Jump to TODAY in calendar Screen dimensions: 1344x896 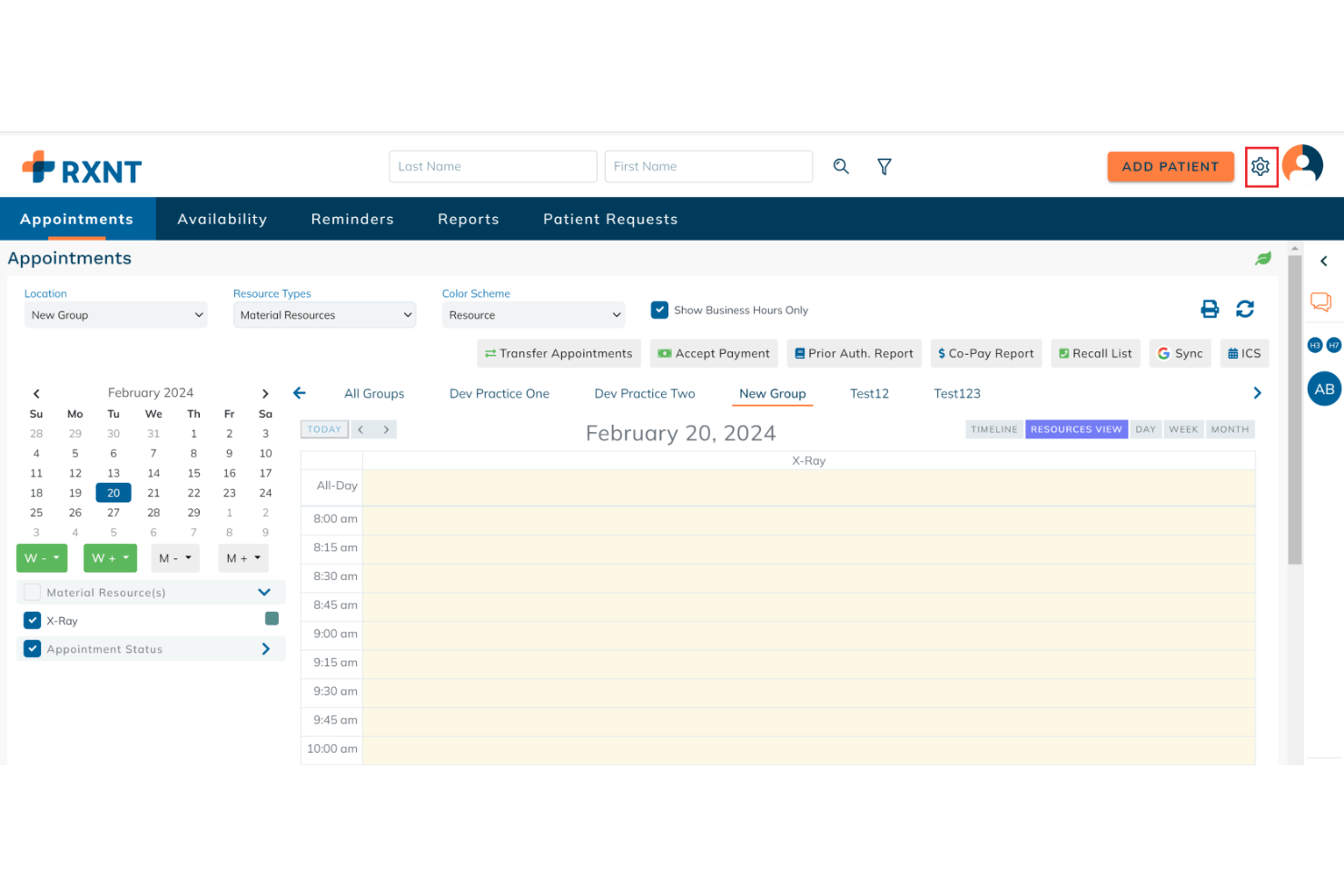[x=324, y=429]
